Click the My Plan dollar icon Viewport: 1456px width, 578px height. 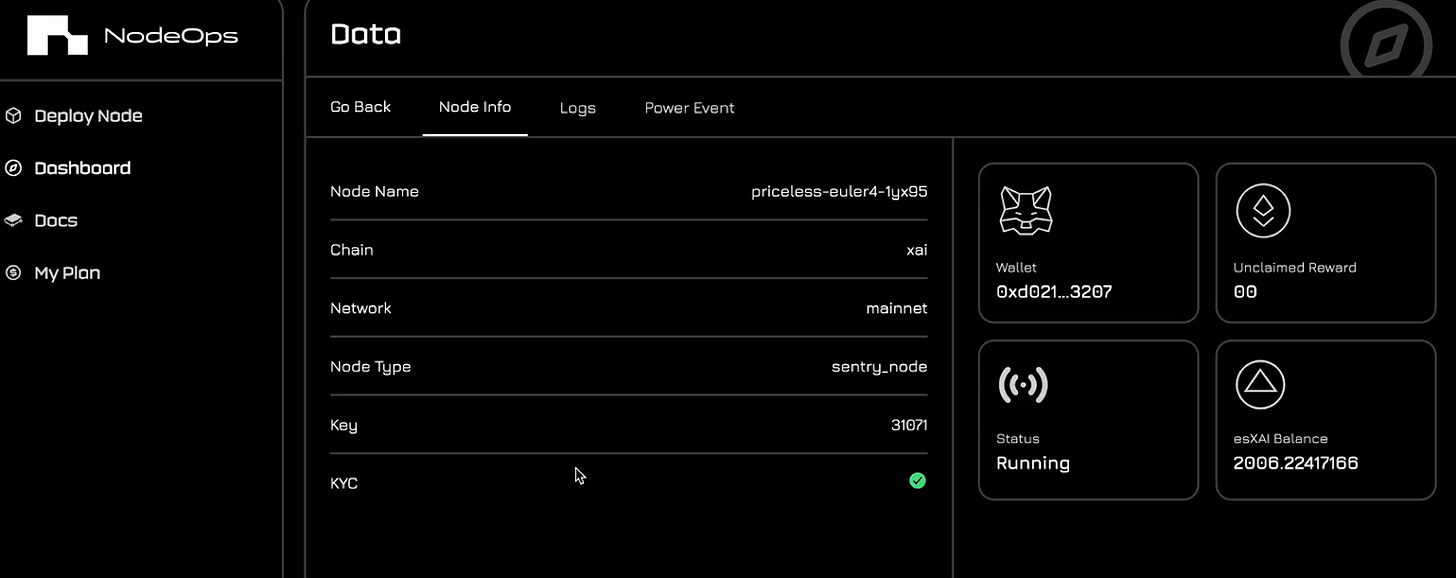click(x=14, y=272)
